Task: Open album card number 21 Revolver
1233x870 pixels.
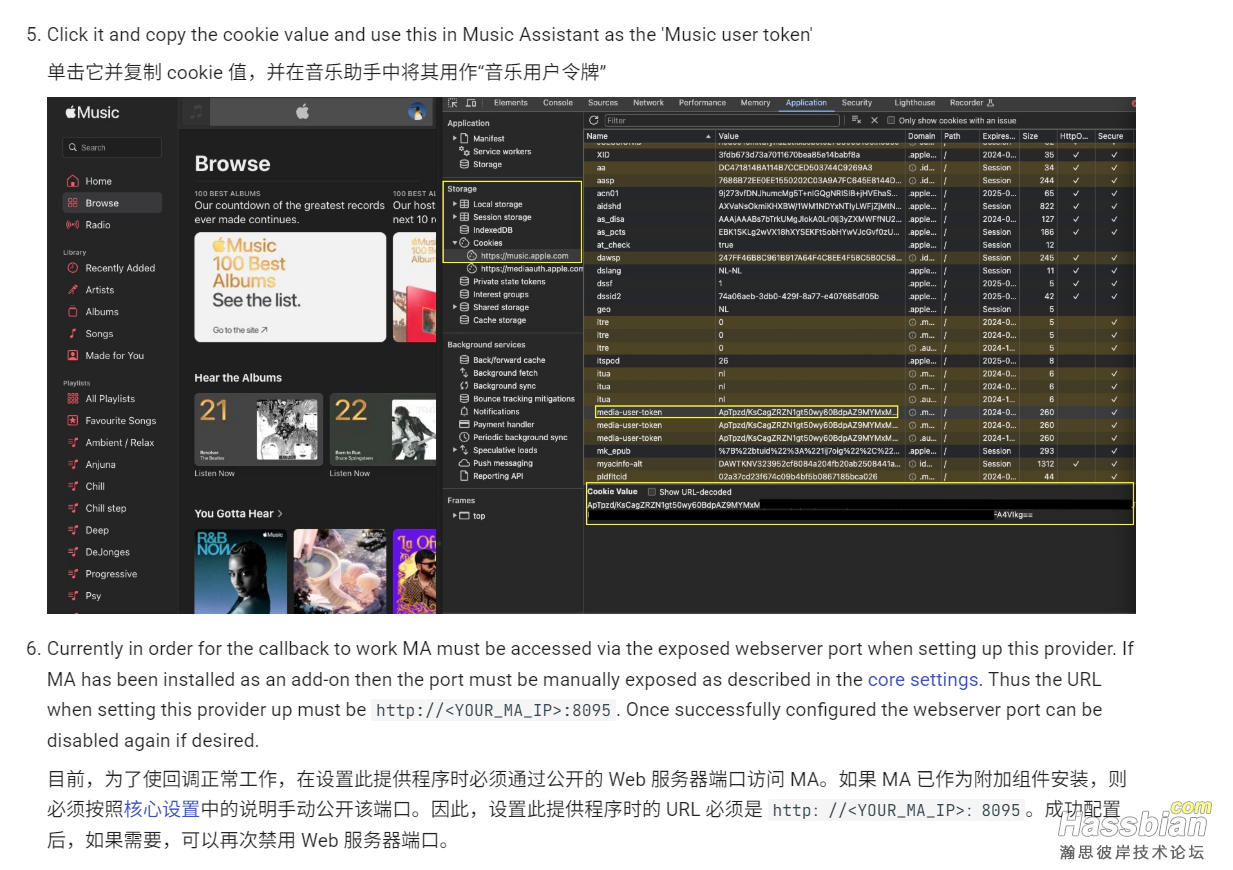Action: [258, 429]
